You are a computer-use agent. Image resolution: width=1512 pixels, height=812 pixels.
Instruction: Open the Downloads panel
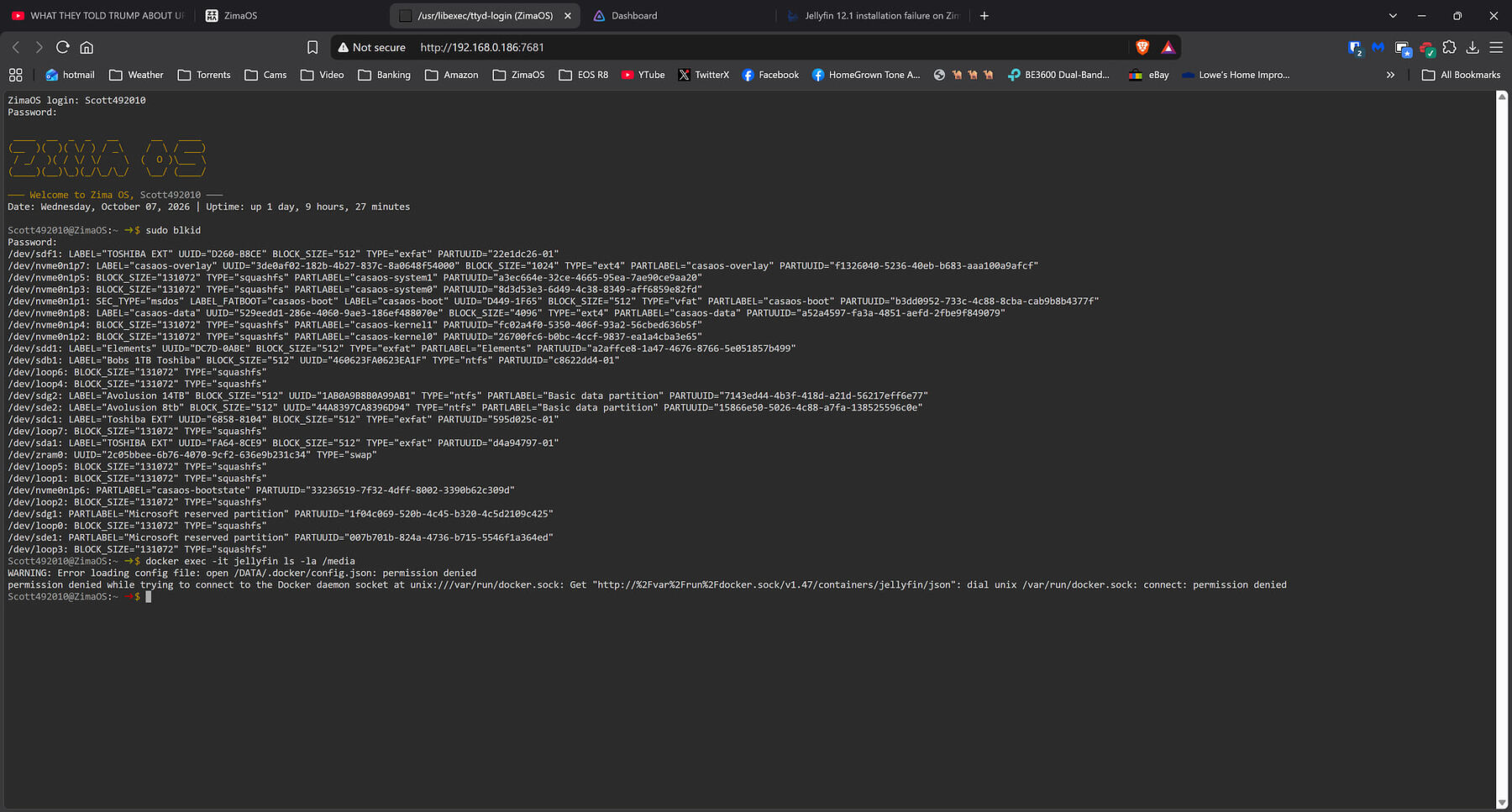coord(1473,47)
